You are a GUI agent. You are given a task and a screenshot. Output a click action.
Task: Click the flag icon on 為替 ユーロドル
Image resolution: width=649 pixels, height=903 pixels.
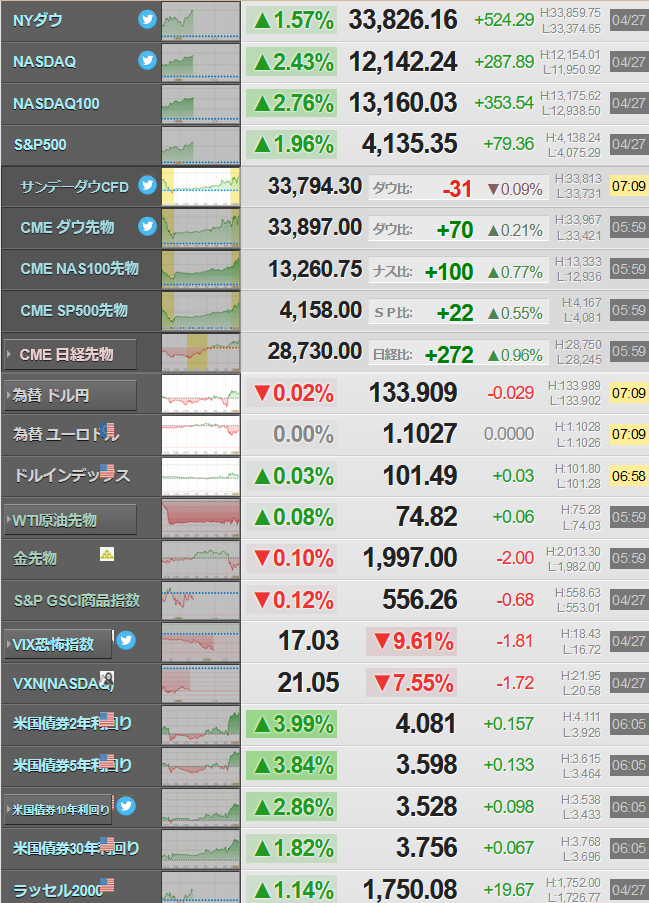pos(107,430)
